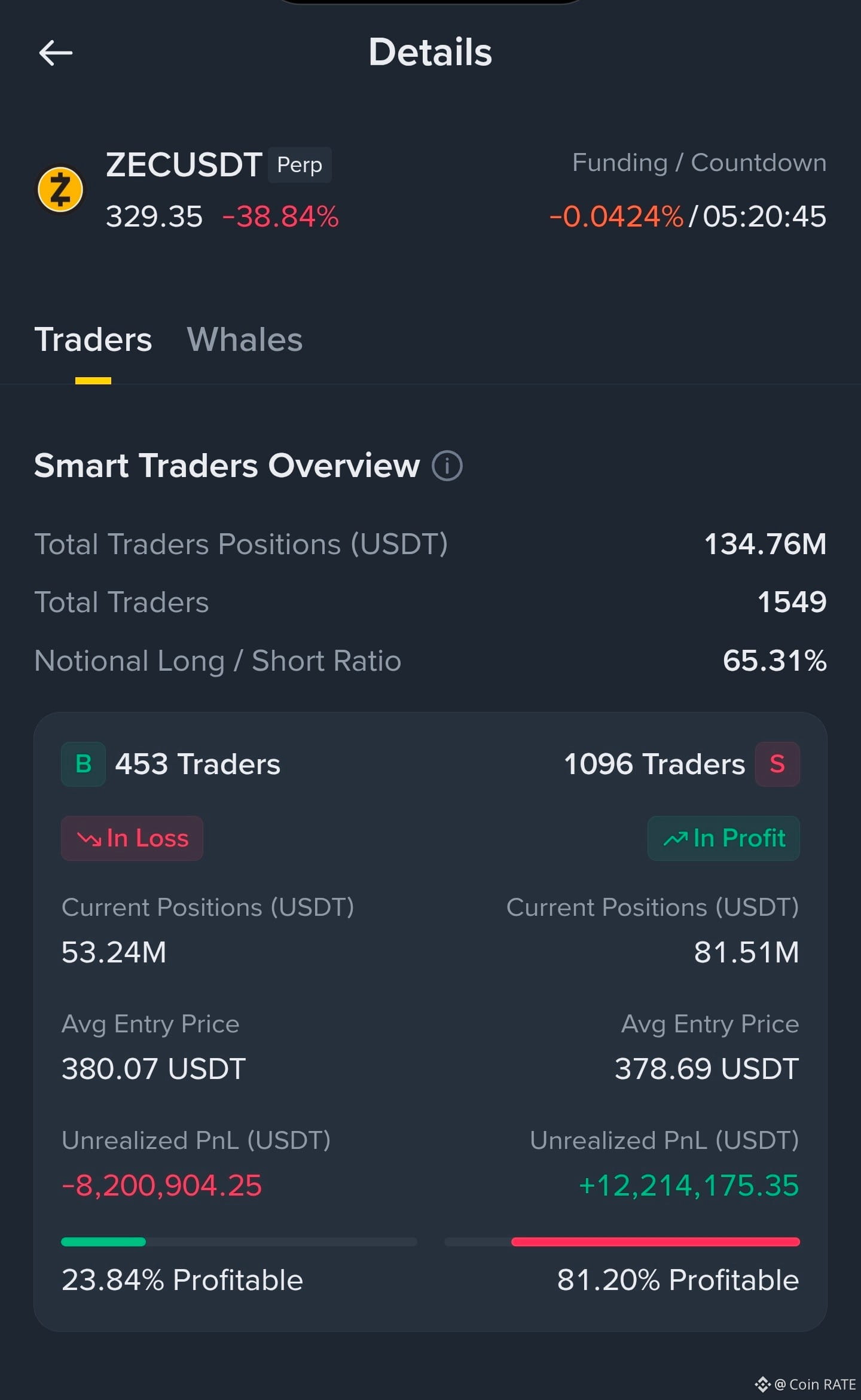This screenshot has height=1400, width=861.
Task: Click the In Loss trend badge
Action: coord(132,838)
